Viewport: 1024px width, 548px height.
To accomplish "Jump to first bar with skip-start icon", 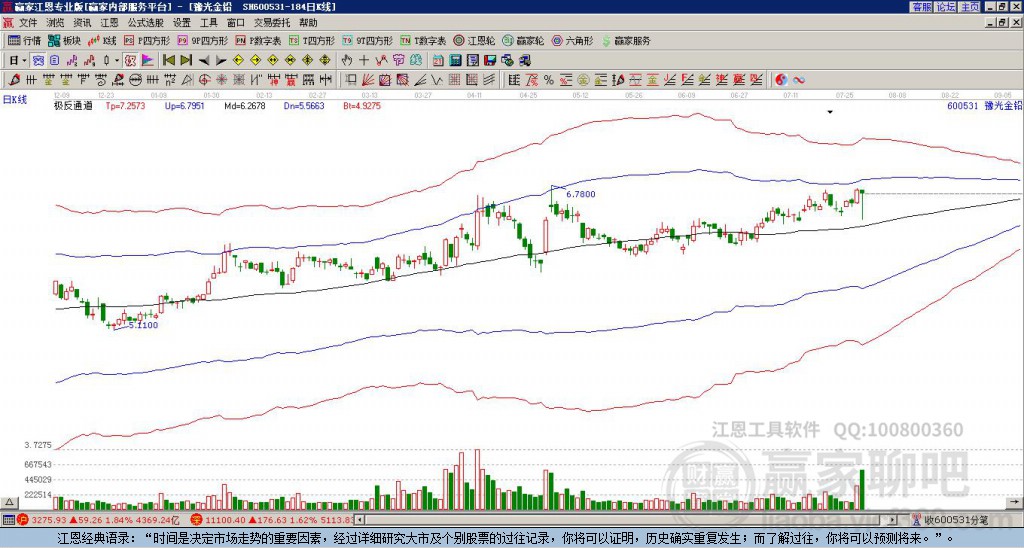I will tap(168, 61).
